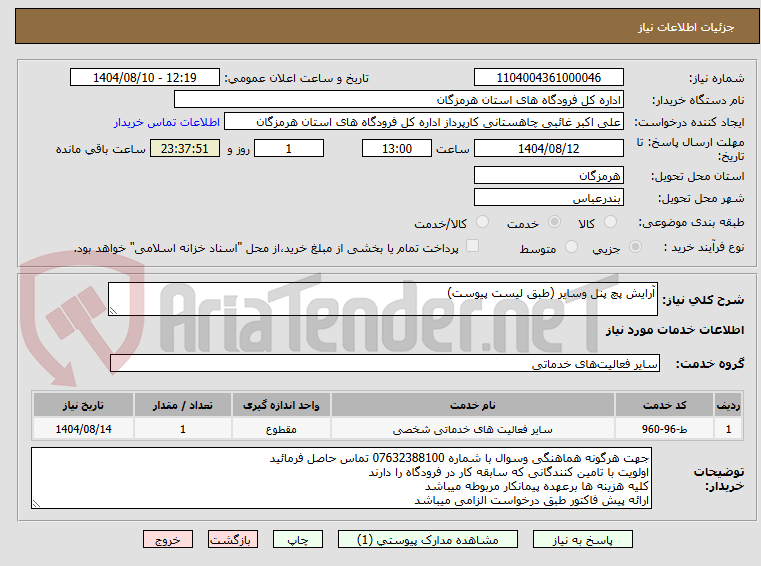
Task: Click the توضیحات خریدار notes textarea
Action: 341,478
